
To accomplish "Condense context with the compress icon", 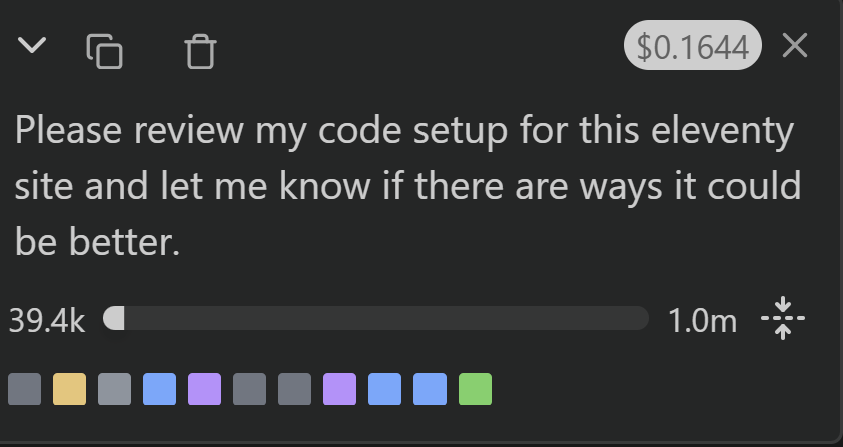I will [x=783, y=319].
